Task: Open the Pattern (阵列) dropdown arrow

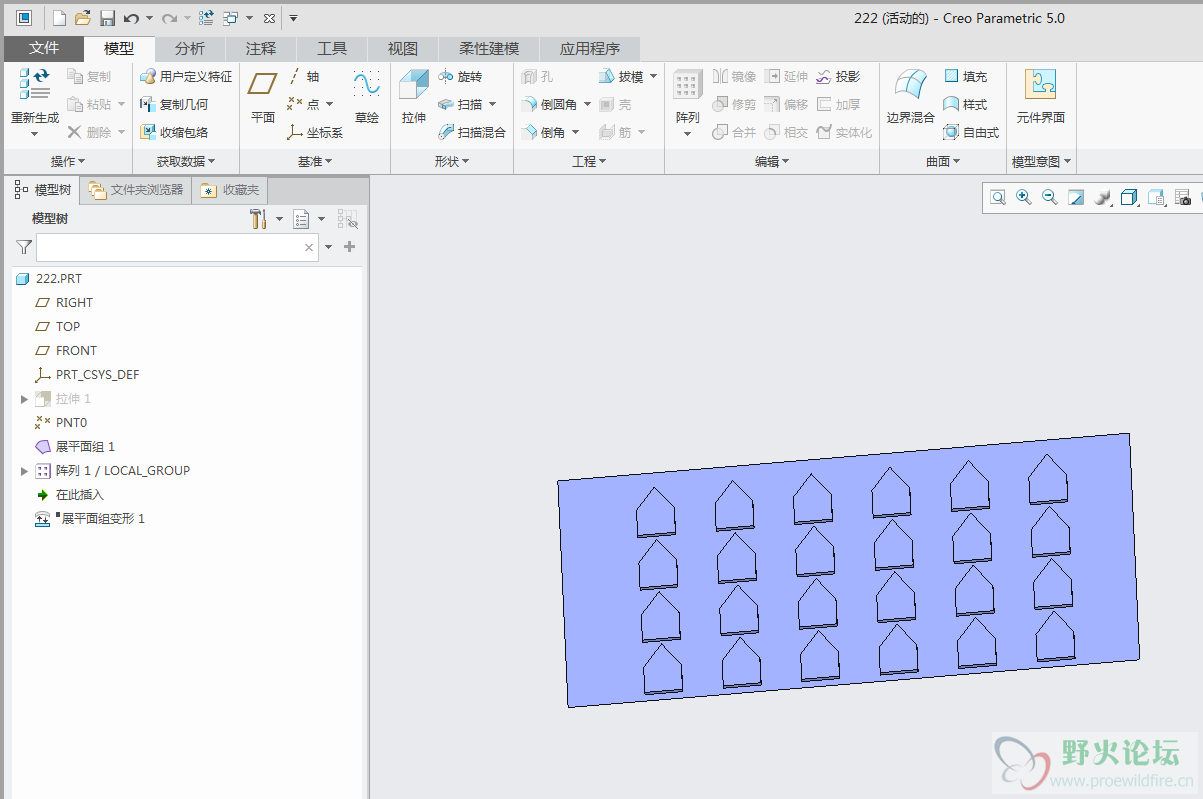Action: pyautogui.click(x=687, y=133)
